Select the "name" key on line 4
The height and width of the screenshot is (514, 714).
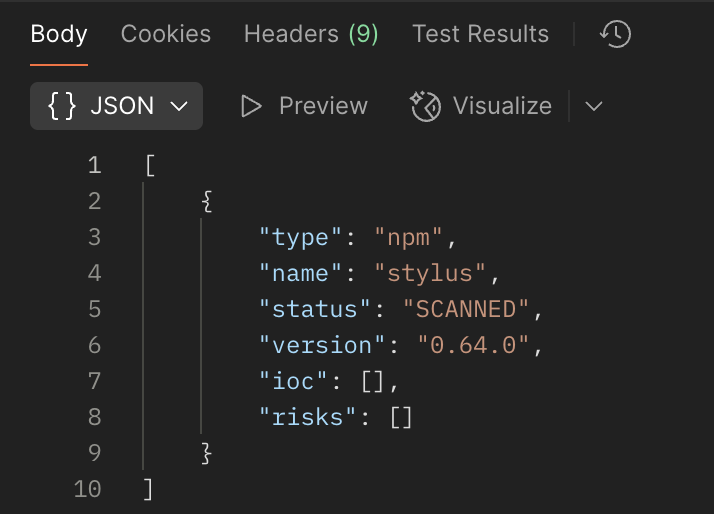click(x=300, y=273)
